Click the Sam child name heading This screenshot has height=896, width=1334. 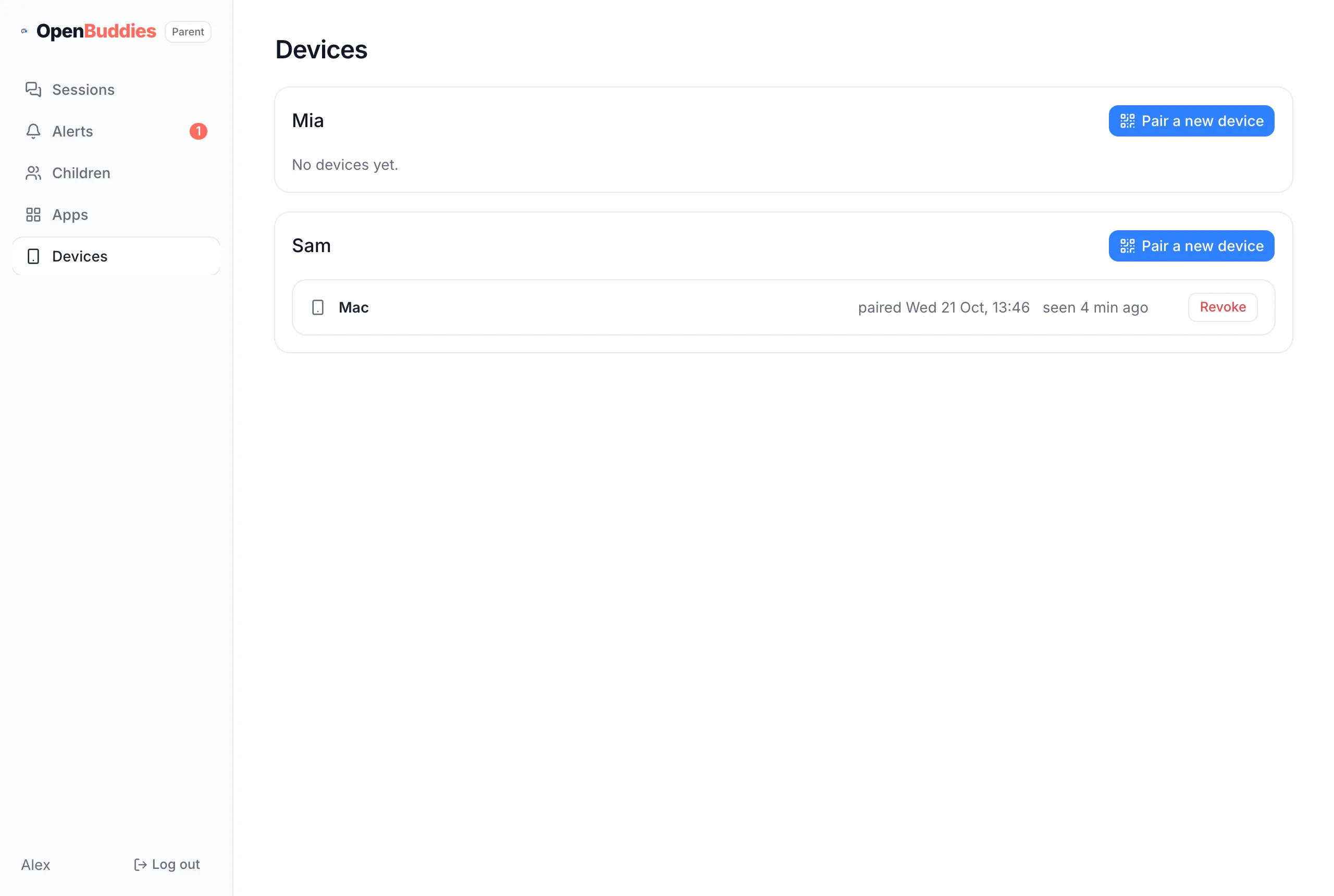click(312, 246)
